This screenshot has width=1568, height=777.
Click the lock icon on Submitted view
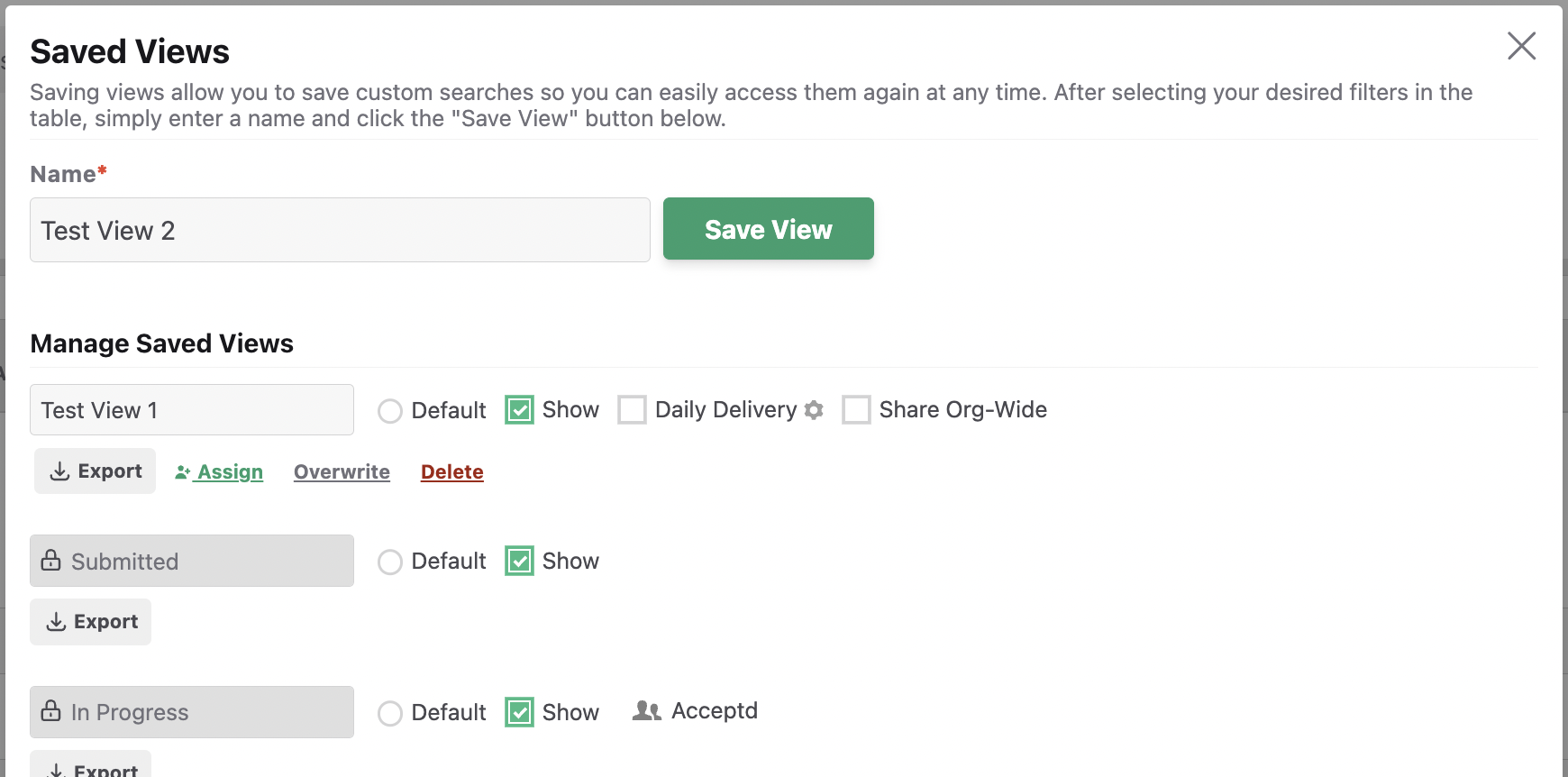pyautogui.click(x=51, y=561)
